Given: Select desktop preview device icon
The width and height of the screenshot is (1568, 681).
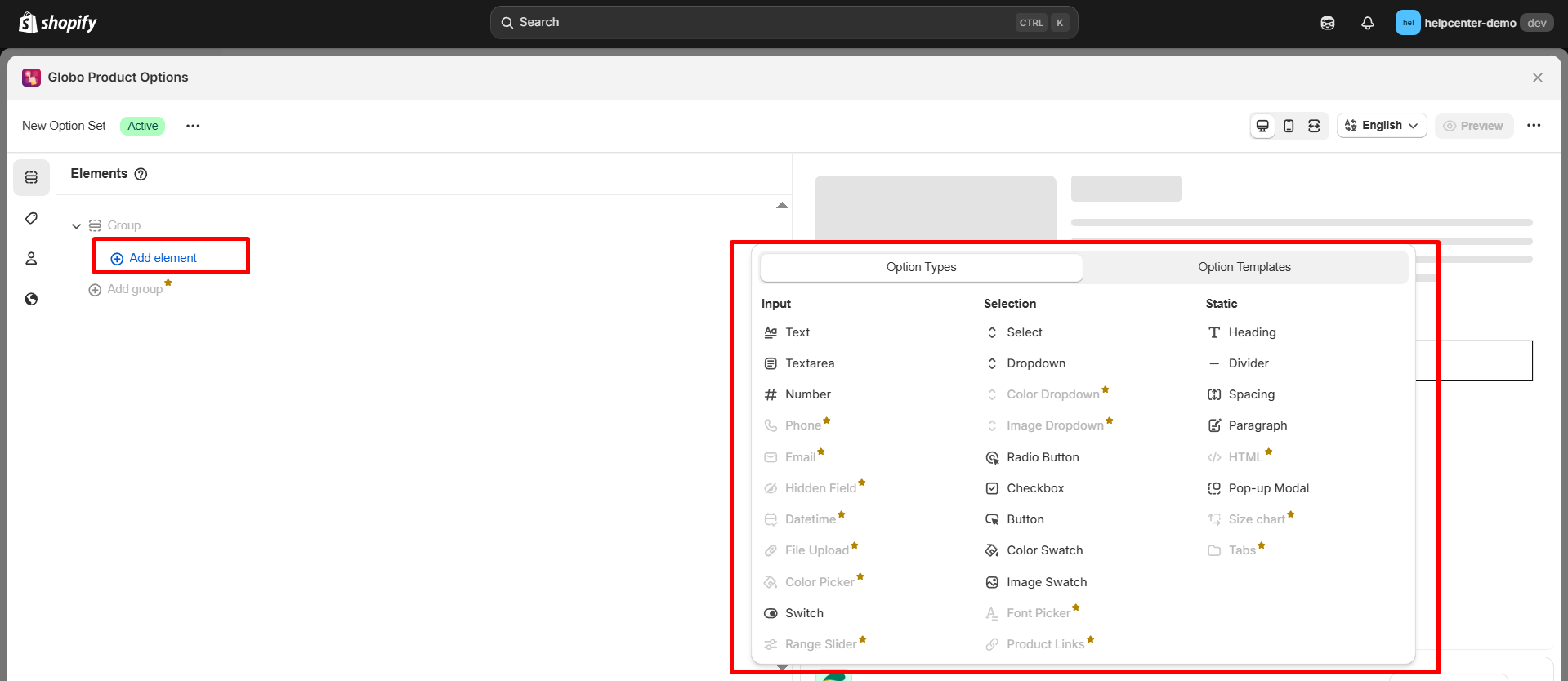Looking at the screenshot, I should 1262,126.
